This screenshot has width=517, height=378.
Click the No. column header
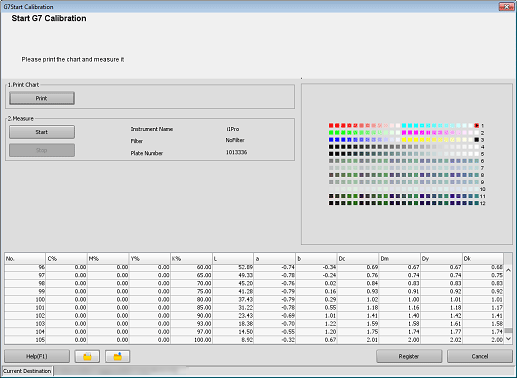(25, 259)
